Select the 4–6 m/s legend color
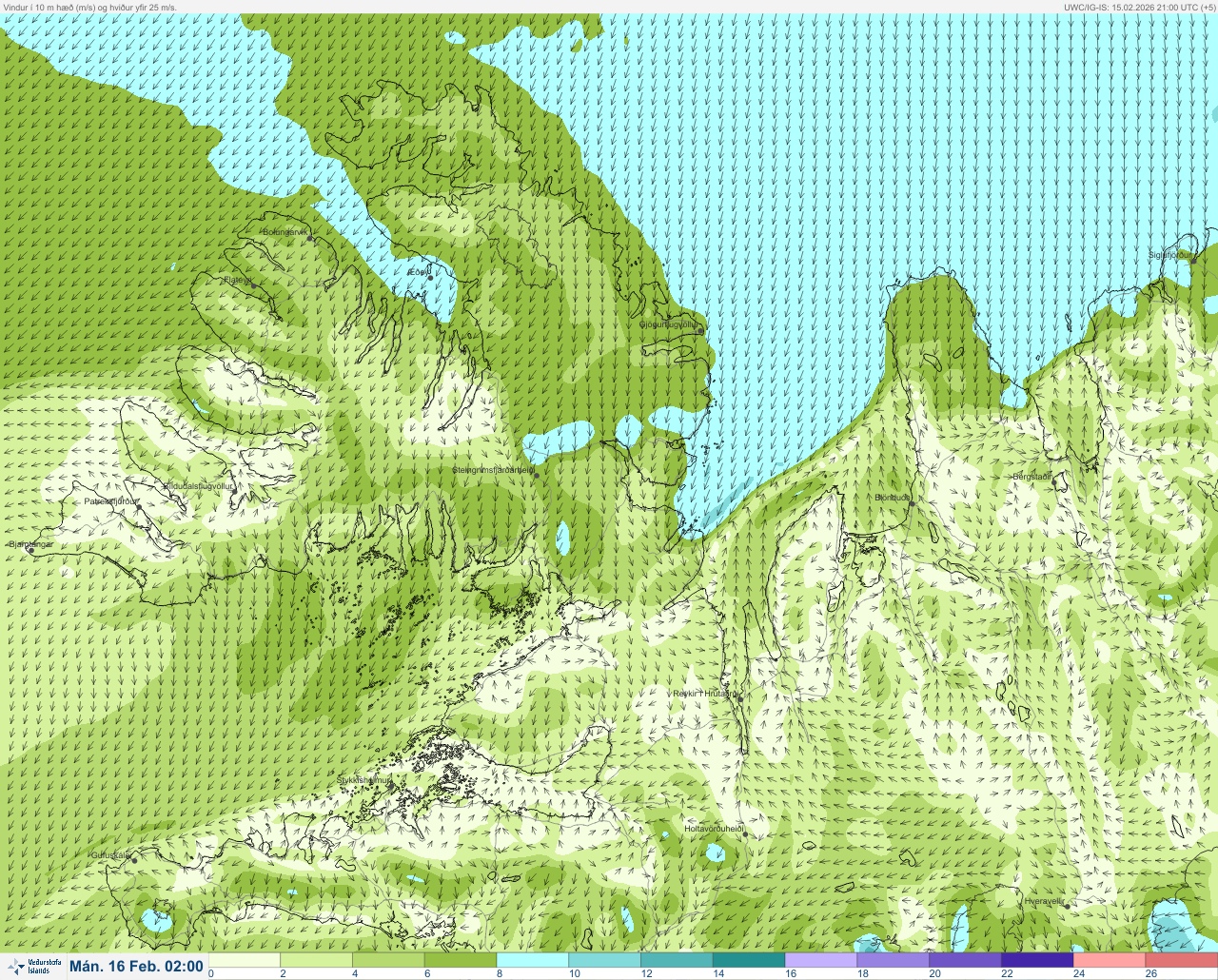 tap(389, 960)
